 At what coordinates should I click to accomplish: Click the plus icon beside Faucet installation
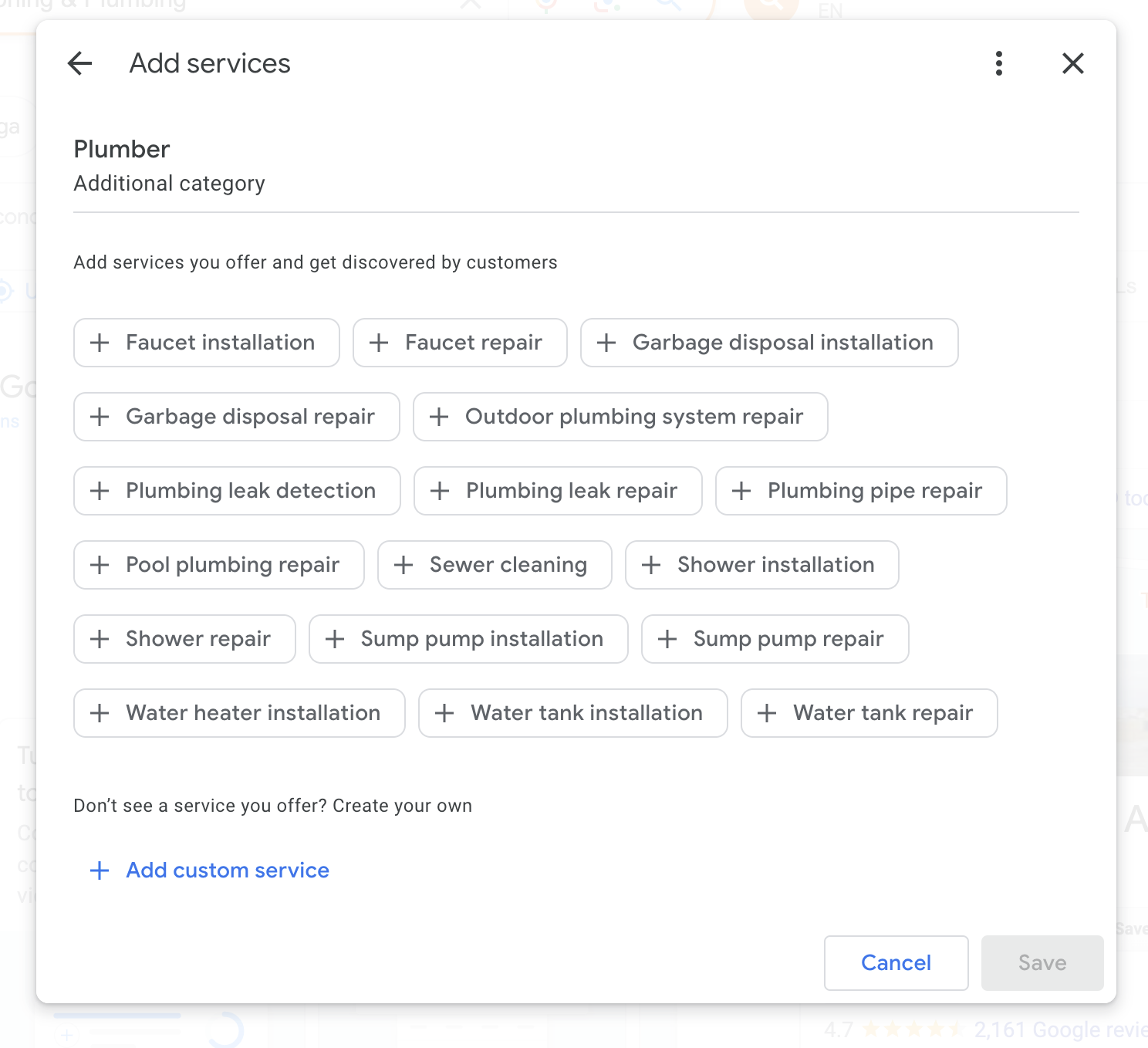(100, 343)
